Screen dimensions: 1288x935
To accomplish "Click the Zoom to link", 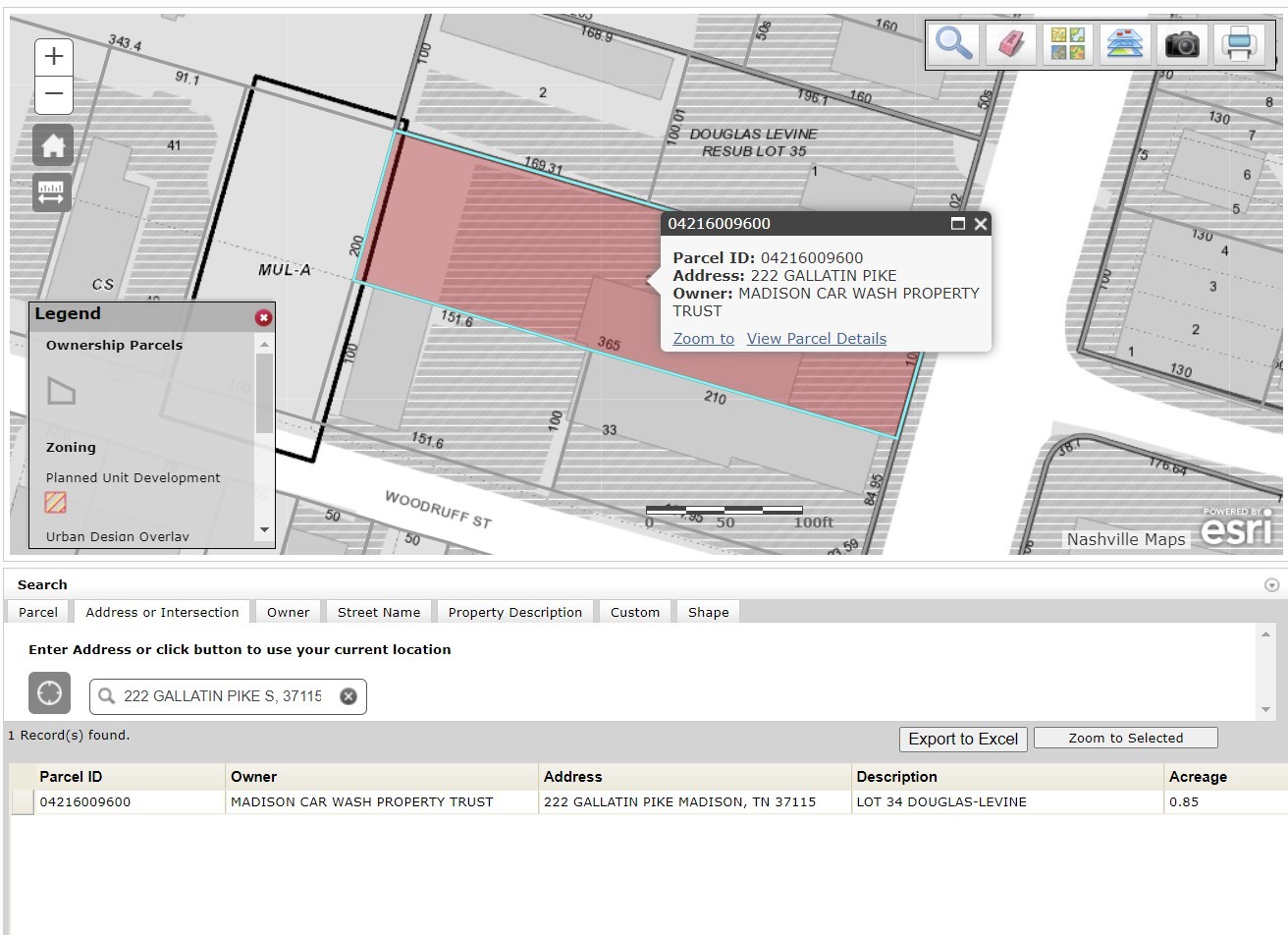I will tap(704, 339).
